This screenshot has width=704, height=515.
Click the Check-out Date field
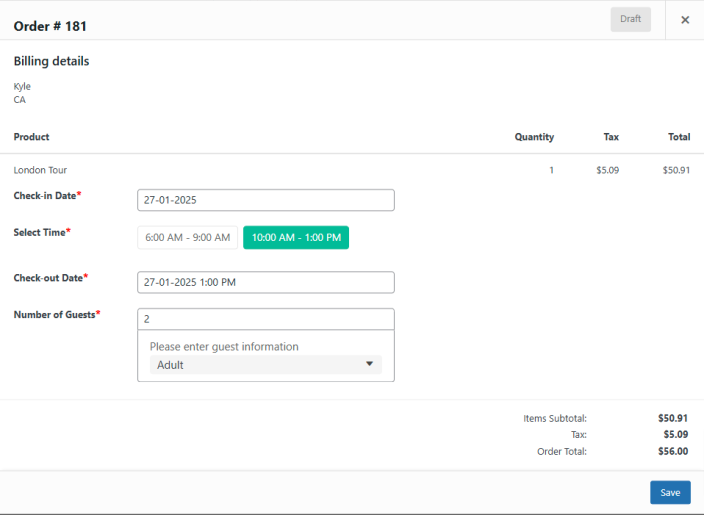(265, 282)
